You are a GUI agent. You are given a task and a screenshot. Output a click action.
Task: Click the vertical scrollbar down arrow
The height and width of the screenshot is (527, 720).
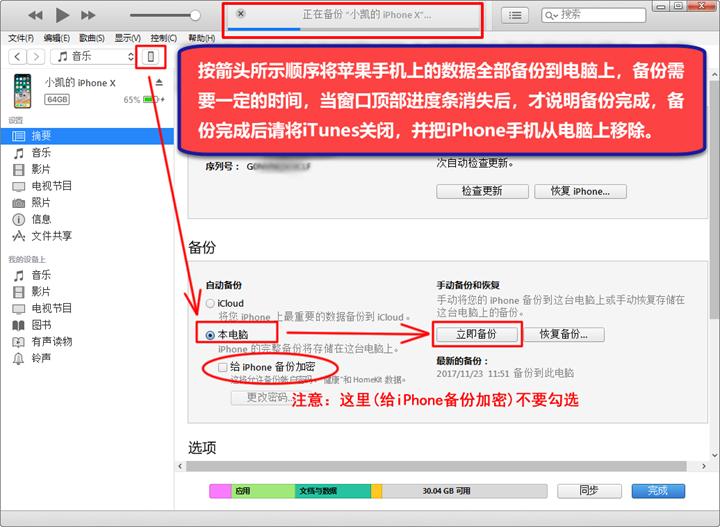714,455
